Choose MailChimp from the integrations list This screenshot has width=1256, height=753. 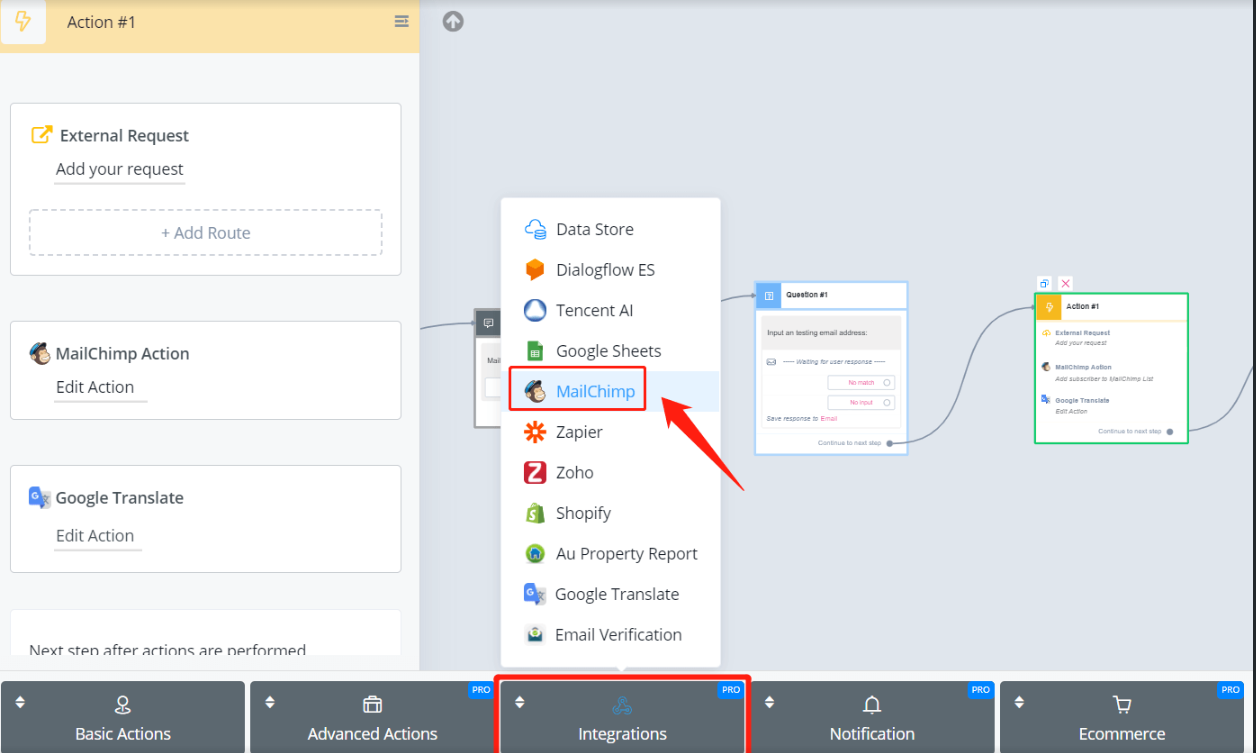pos(595,391)
